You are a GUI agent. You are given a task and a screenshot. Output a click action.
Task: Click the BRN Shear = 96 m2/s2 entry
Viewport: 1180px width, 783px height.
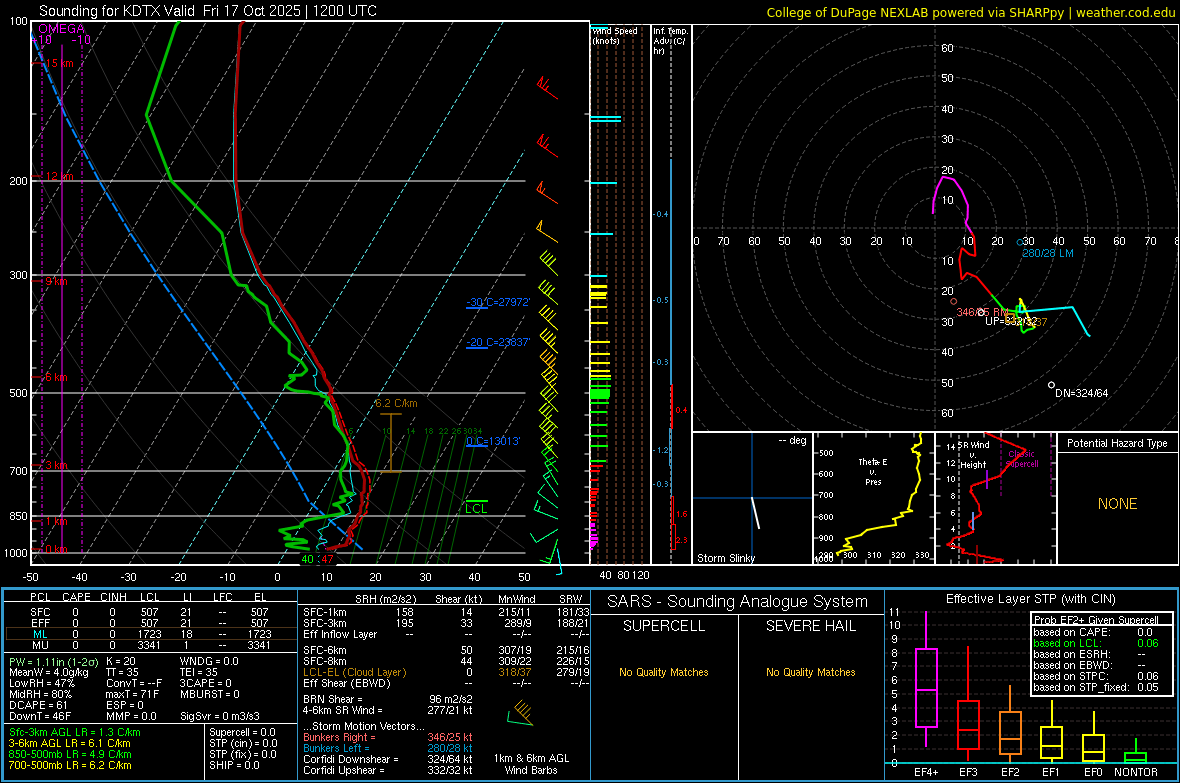click(x=388, y=699)
